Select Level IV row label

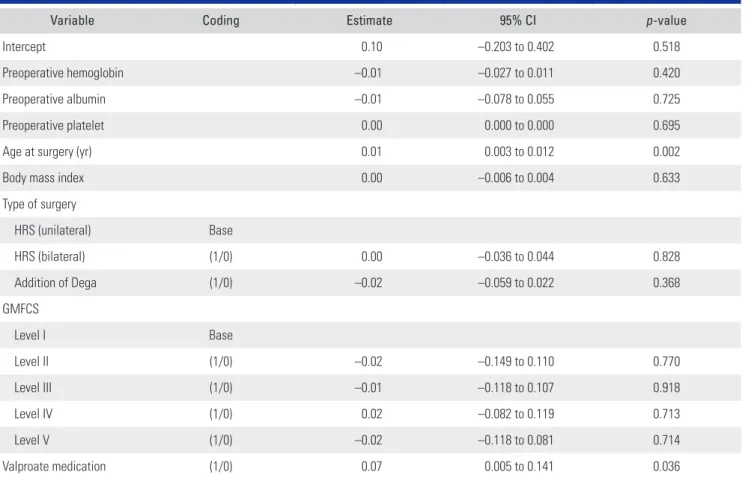coord(33,413)
